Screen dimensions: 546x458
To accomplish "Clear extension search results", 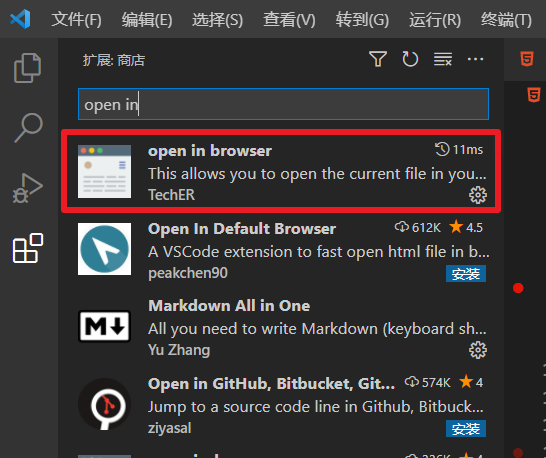I will (443, 59).
